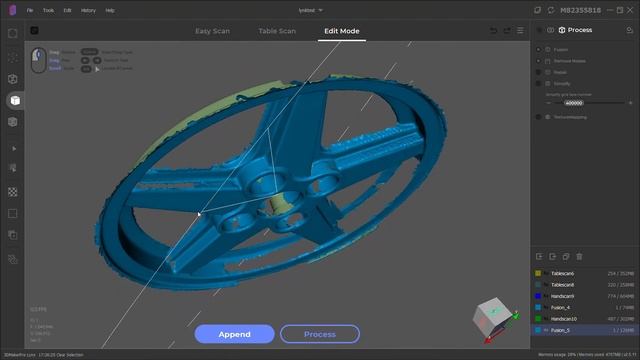Expand the small arrow in left sidebar
Viewport: 640px width, 360px height.
click(14, 149)
